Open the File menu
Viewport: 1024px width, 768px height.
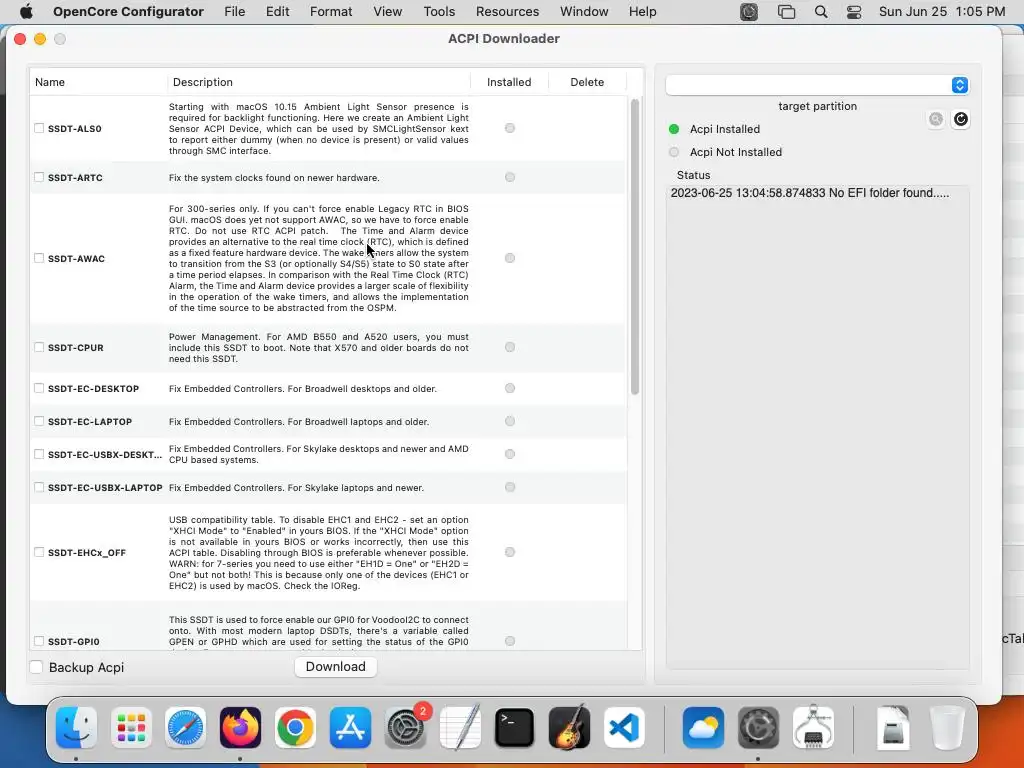click(234, 12)
